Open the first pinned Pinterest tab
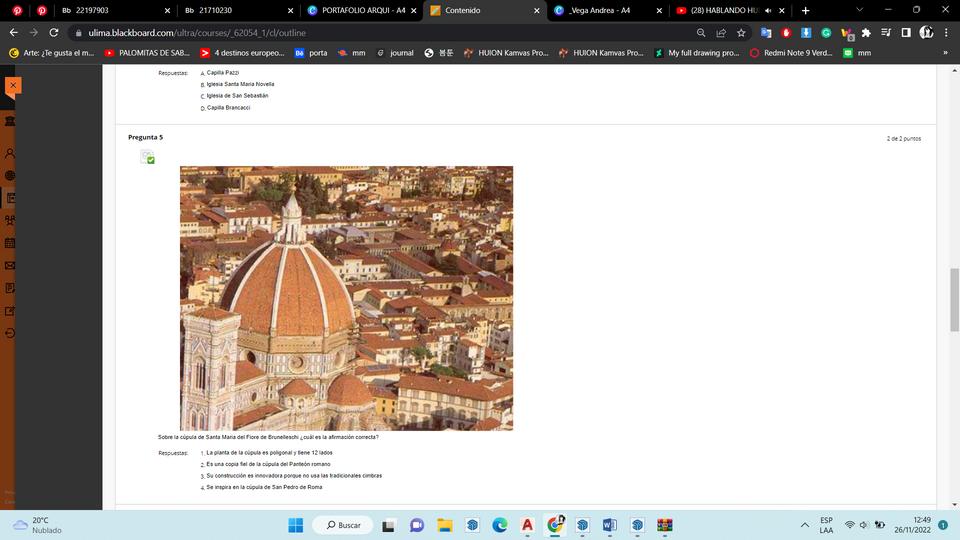 tap(17, 10)
